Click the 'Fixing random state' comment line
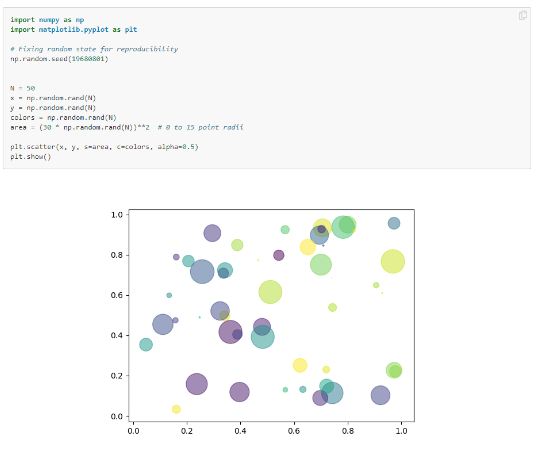540x453 pixels. pos(94,49)
